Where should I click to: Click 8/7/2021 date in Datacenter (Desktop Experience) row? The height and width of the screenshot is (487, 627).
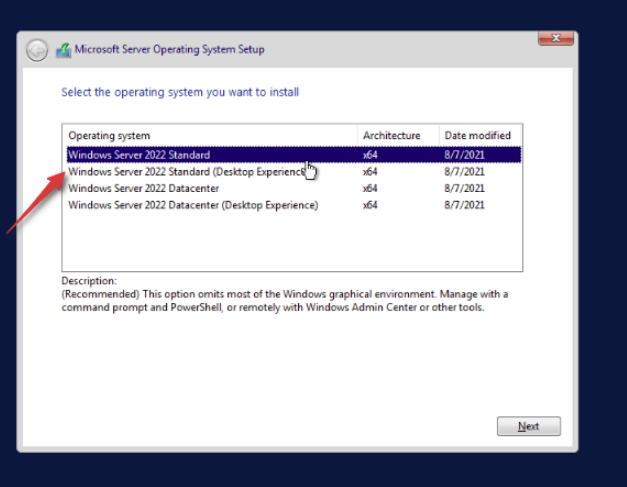click(x=464, y=205)
